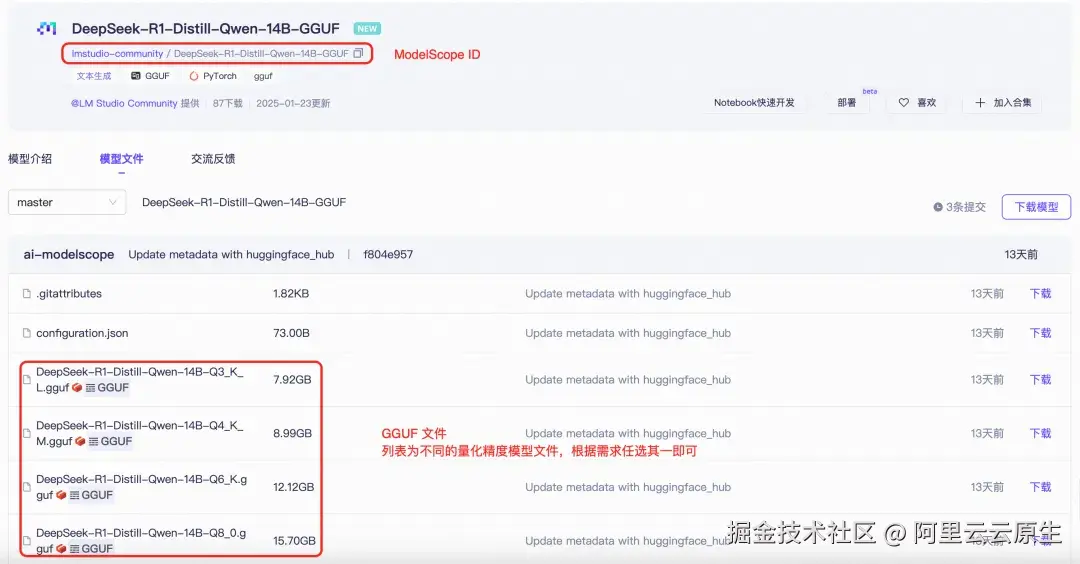Click the 87下载 download count
Viewport: 1080px width, 564px height.
[x=228, y=103]
